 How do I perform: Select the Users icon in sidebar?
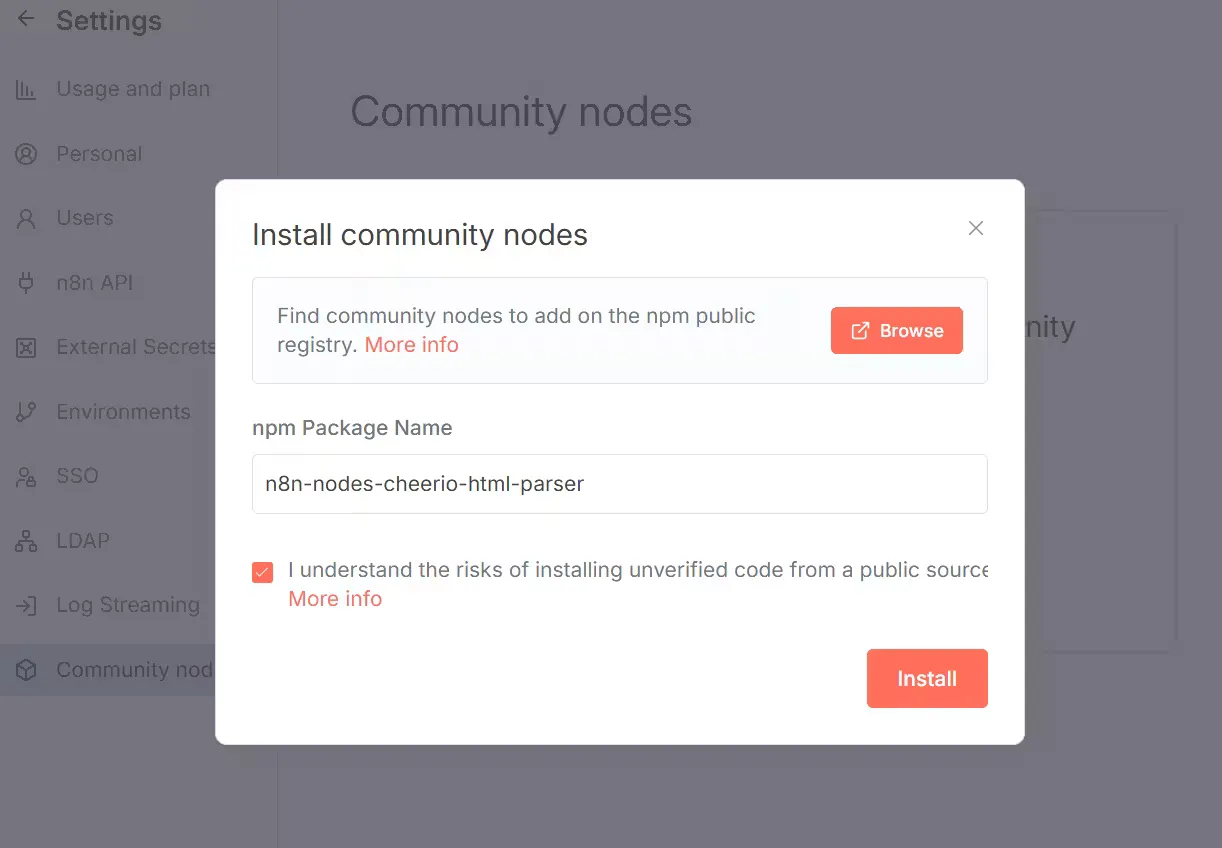[27, 218]
